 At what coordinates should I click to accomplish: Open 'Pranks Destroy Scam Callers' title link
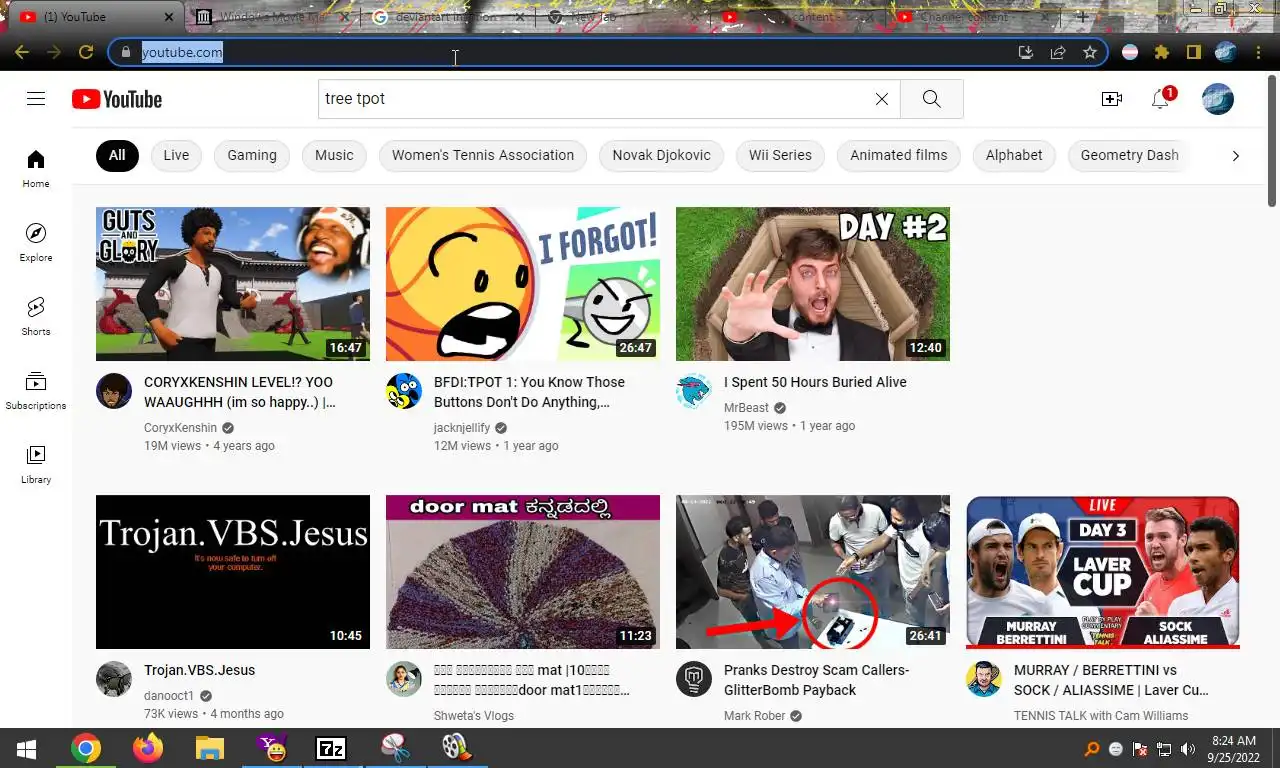click(x=816, y=680)
